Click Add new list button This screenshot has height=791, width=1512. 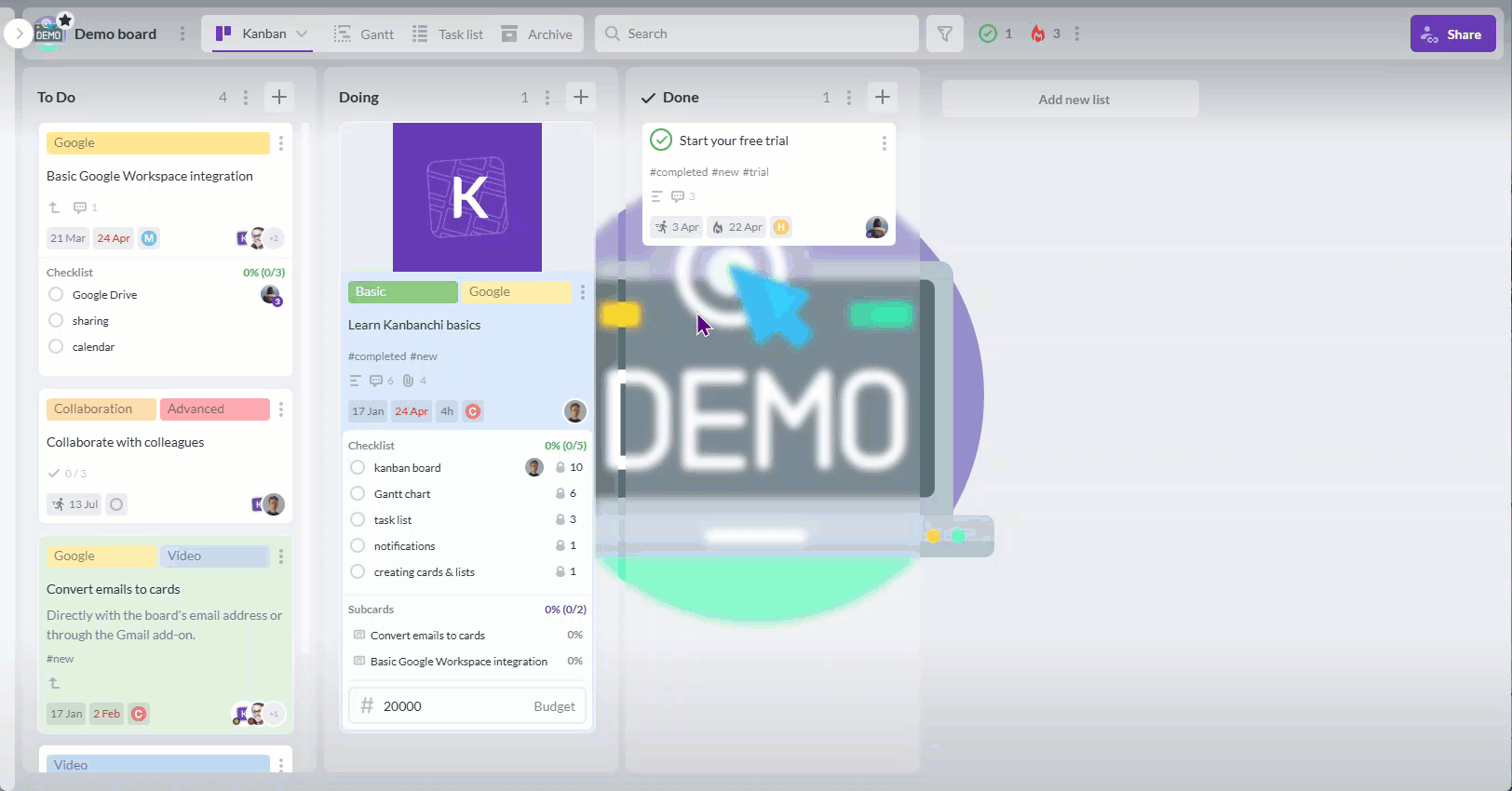1071,99
